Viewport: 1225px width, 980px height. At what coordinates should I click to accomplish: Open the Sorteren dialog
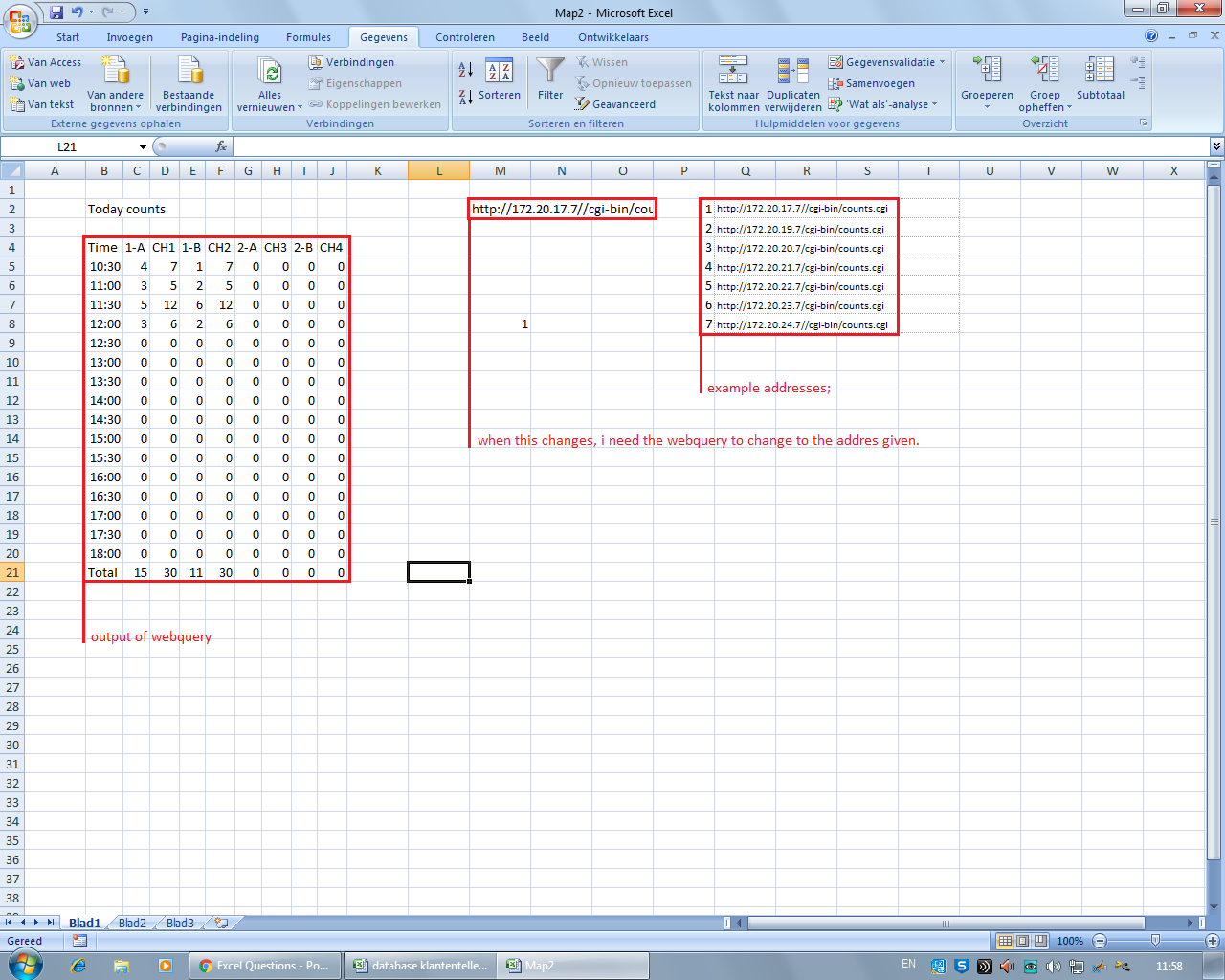tap(500, 78)
